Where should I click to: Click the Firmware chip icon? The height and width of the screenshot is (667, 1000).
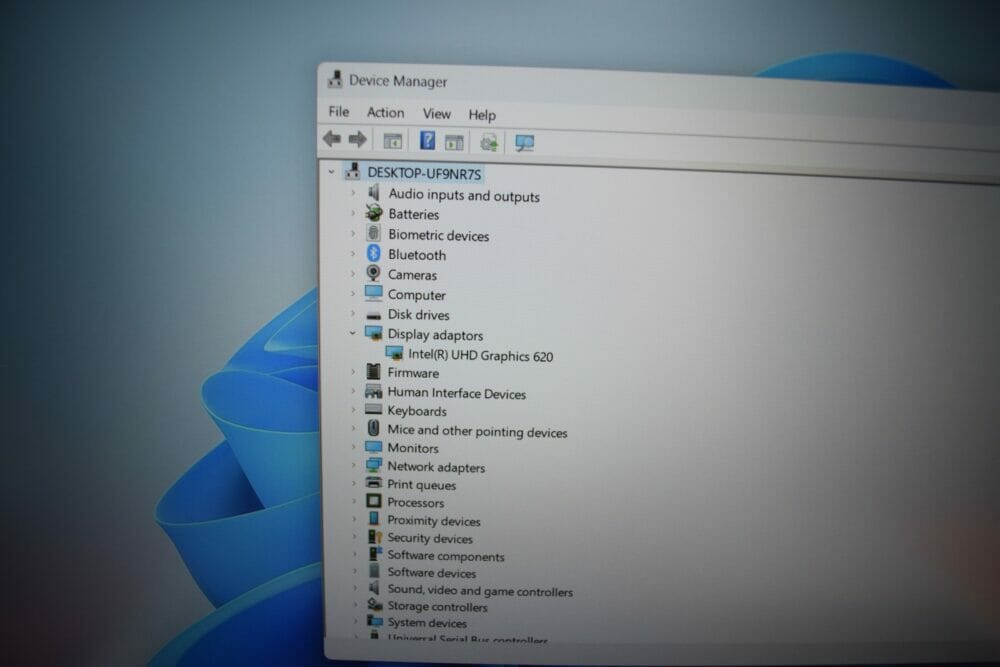point(374,371)
